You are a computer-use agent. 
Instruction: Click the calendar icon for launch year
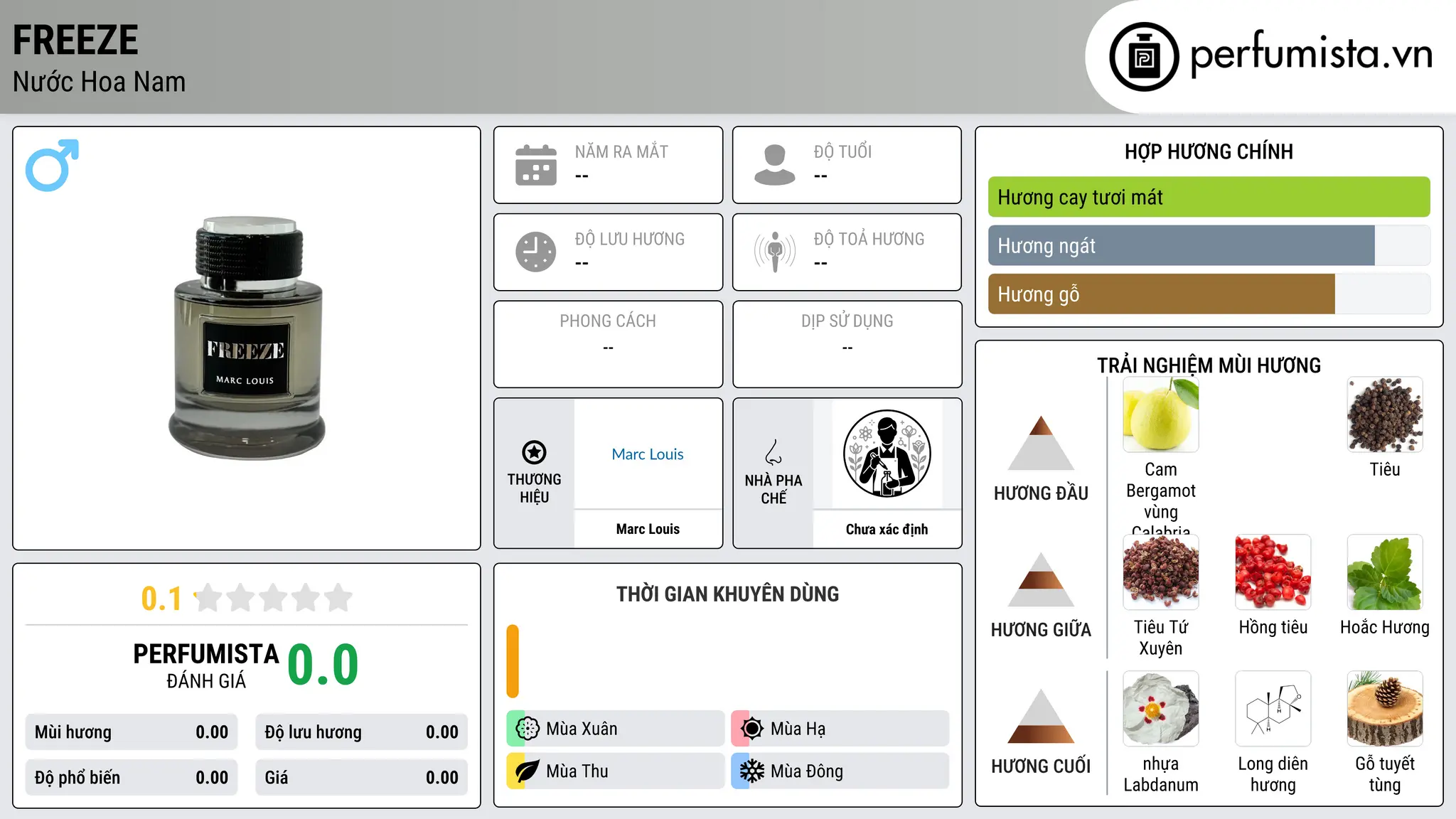tap(536, 165)
